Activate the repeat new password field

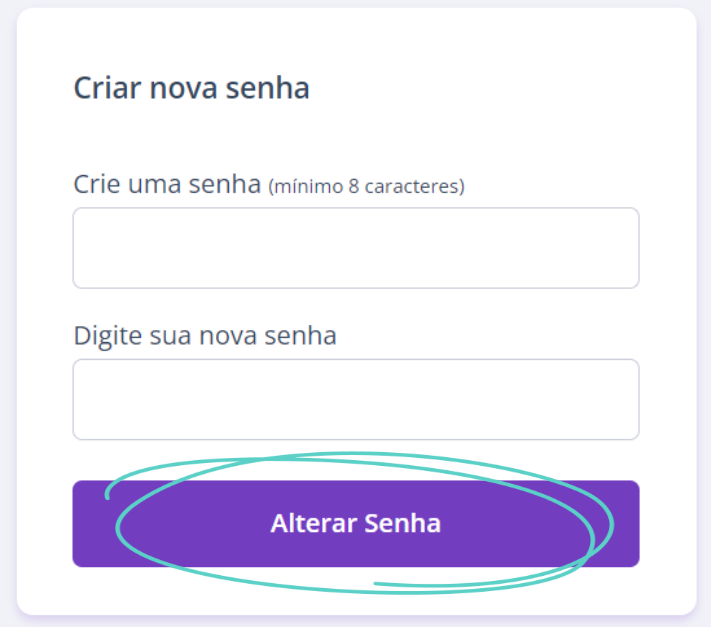pos(356,399)
